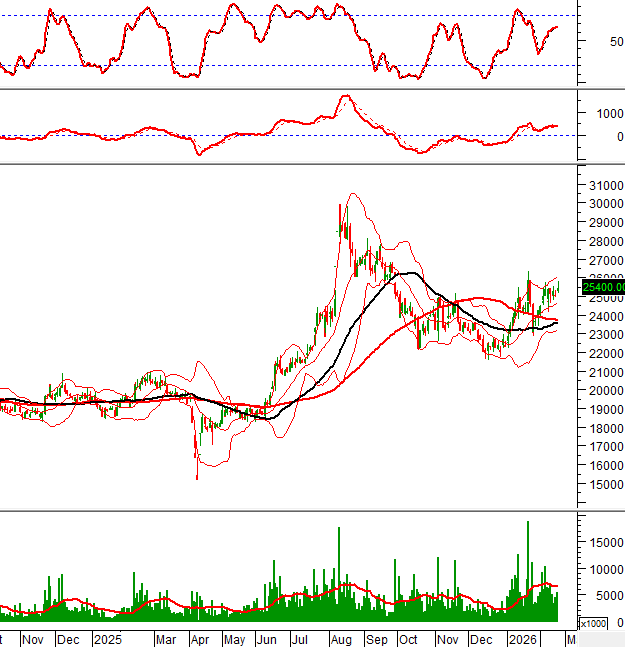This screenshot has width=625, height=647.
Task: Click the Aug month marker
Action: click(x=342, y=639)
